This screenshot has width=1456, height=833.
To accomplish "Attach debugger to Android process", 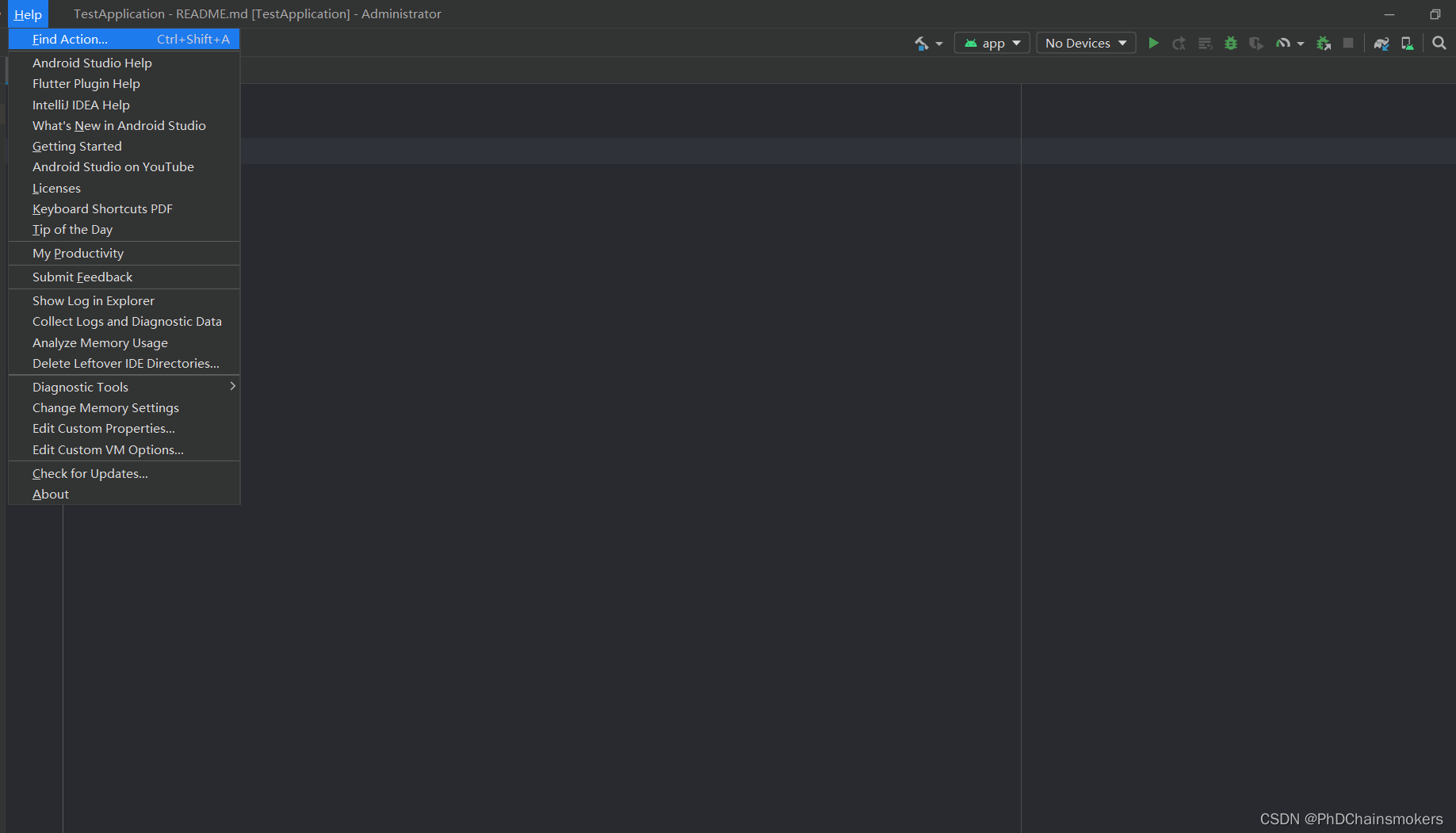I will (1322, 43).
